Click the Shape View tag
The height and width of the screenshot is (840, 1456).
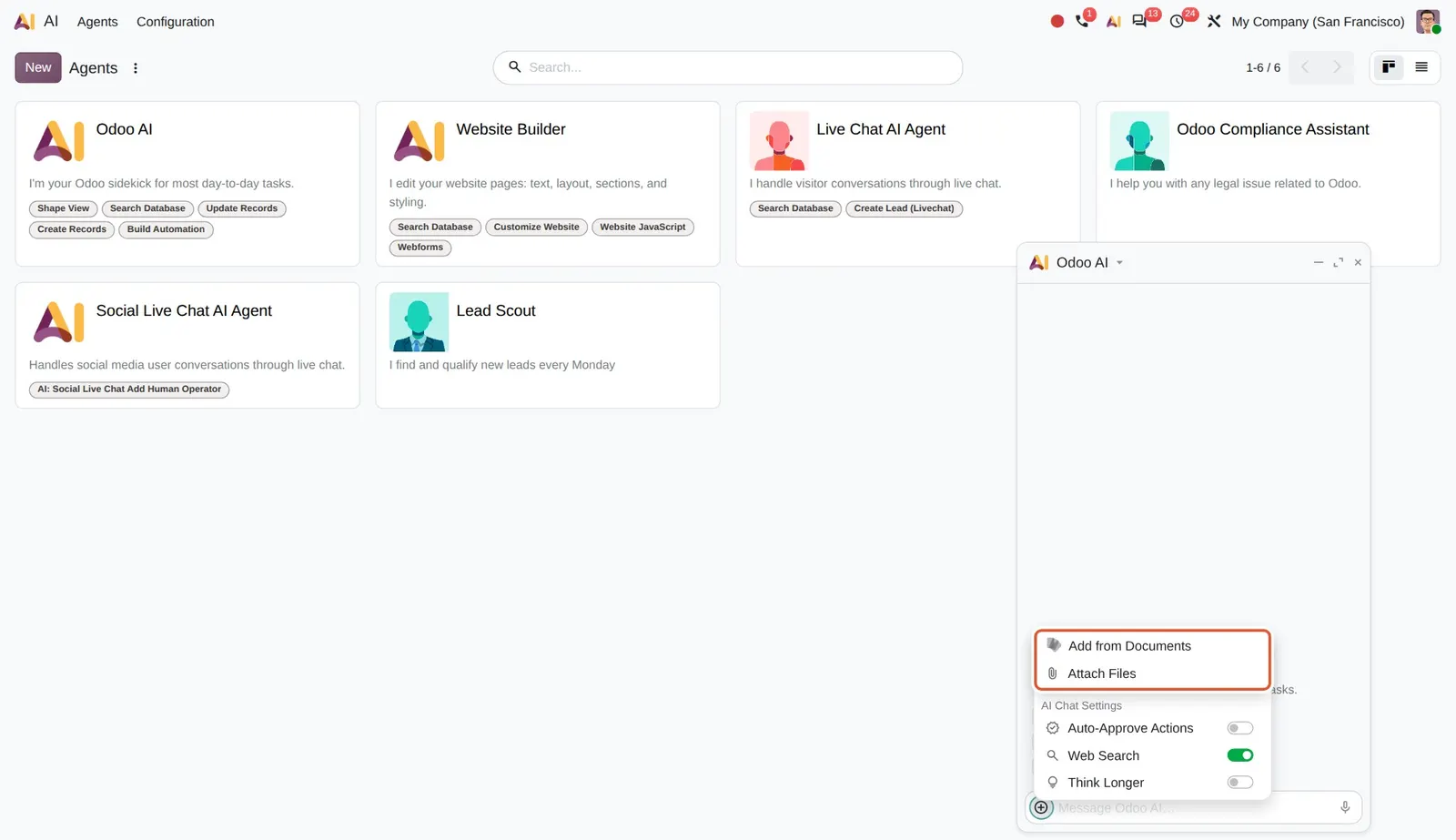point(64,208)
